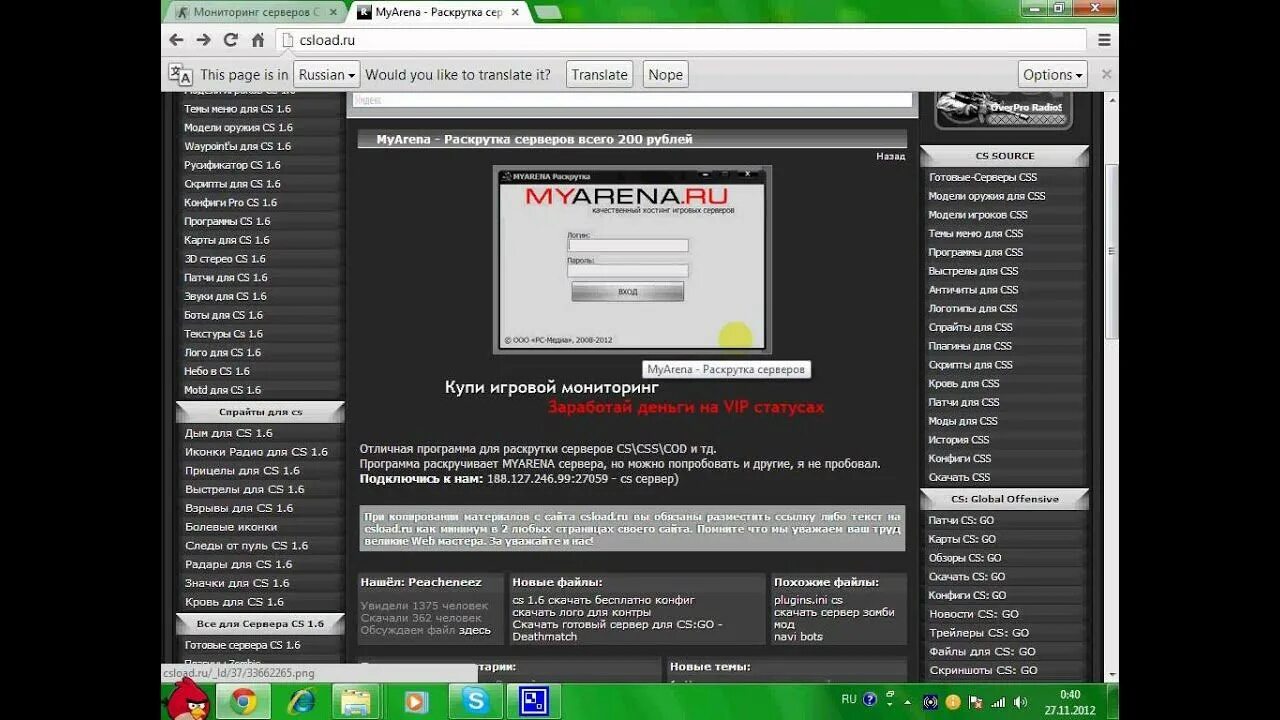The image size is (1280, 720).
Task: Open media player from taskbar
Action: 416,702
